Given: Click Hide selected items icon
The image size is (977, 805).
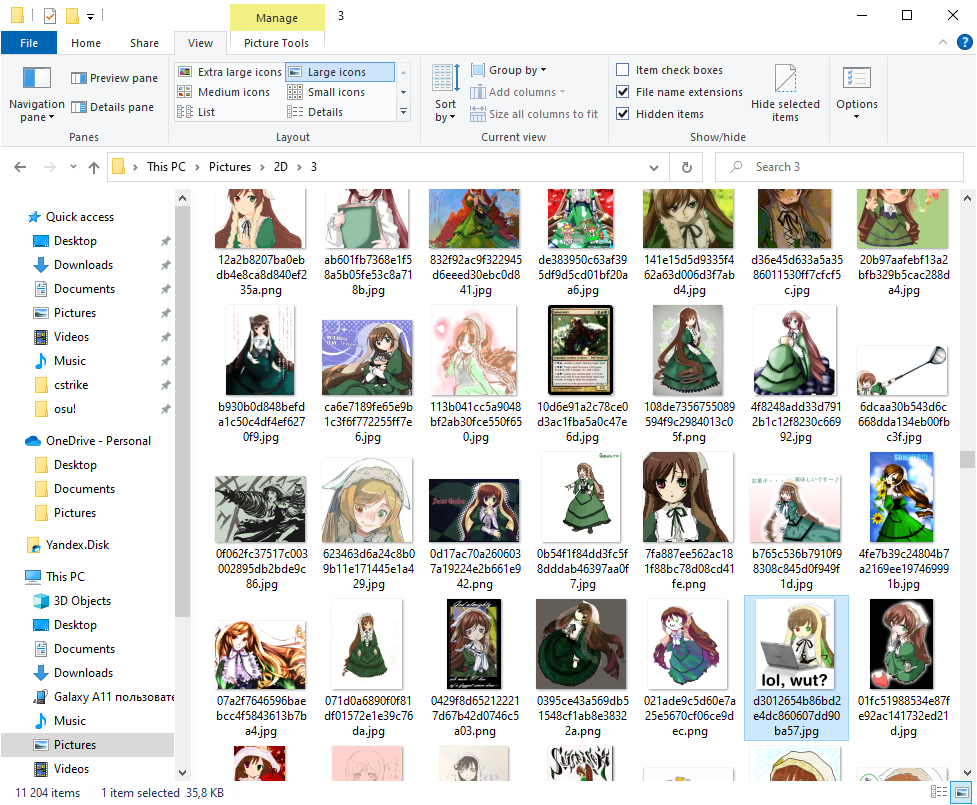Looking at the screenshot, I should (785, 92).
